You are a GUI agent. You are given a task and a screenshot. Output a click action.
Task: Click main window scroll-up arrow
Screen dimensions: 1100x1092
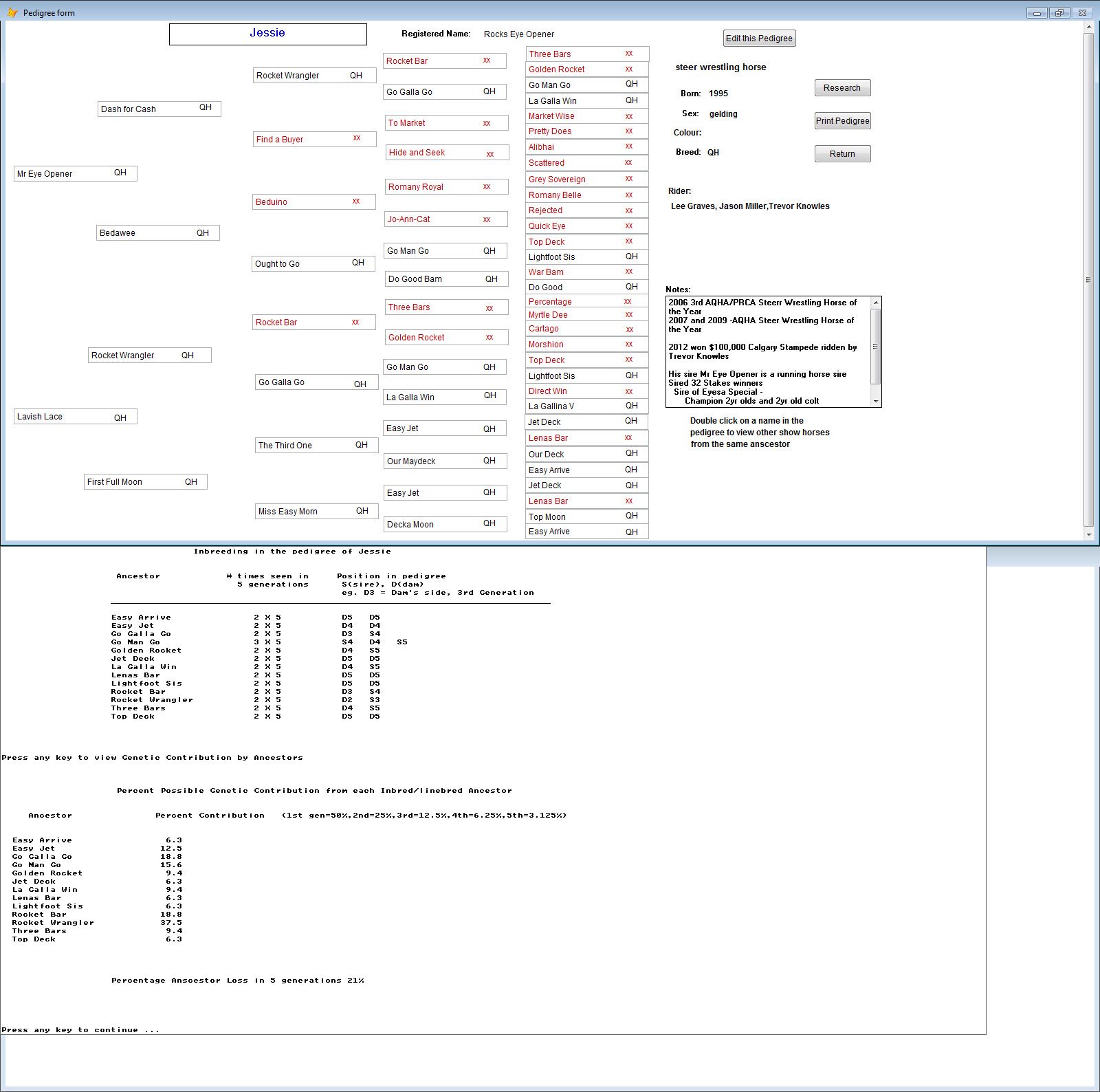[1088, 28]
